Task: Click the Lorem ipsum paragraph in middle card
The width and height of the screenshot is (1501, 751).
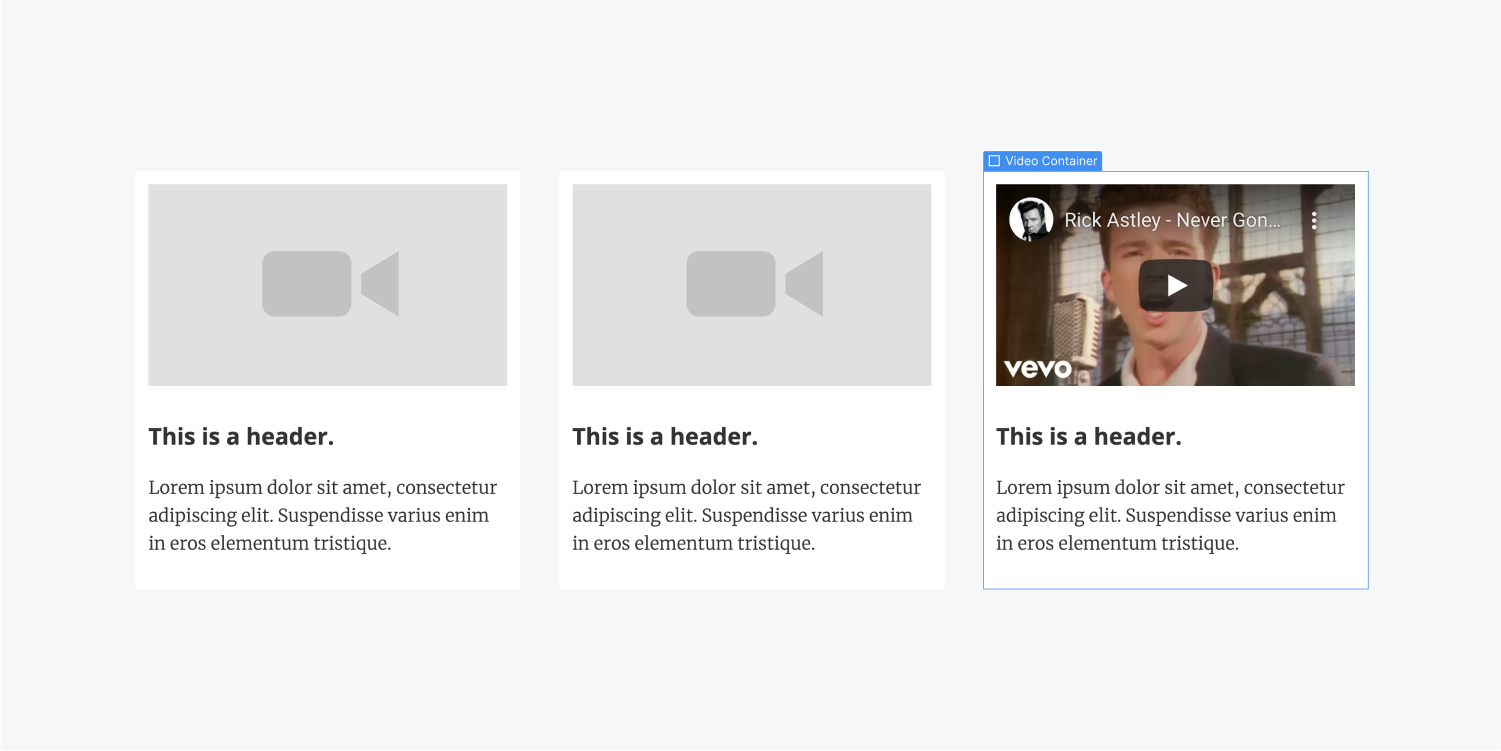Action: tap(747, 516)
